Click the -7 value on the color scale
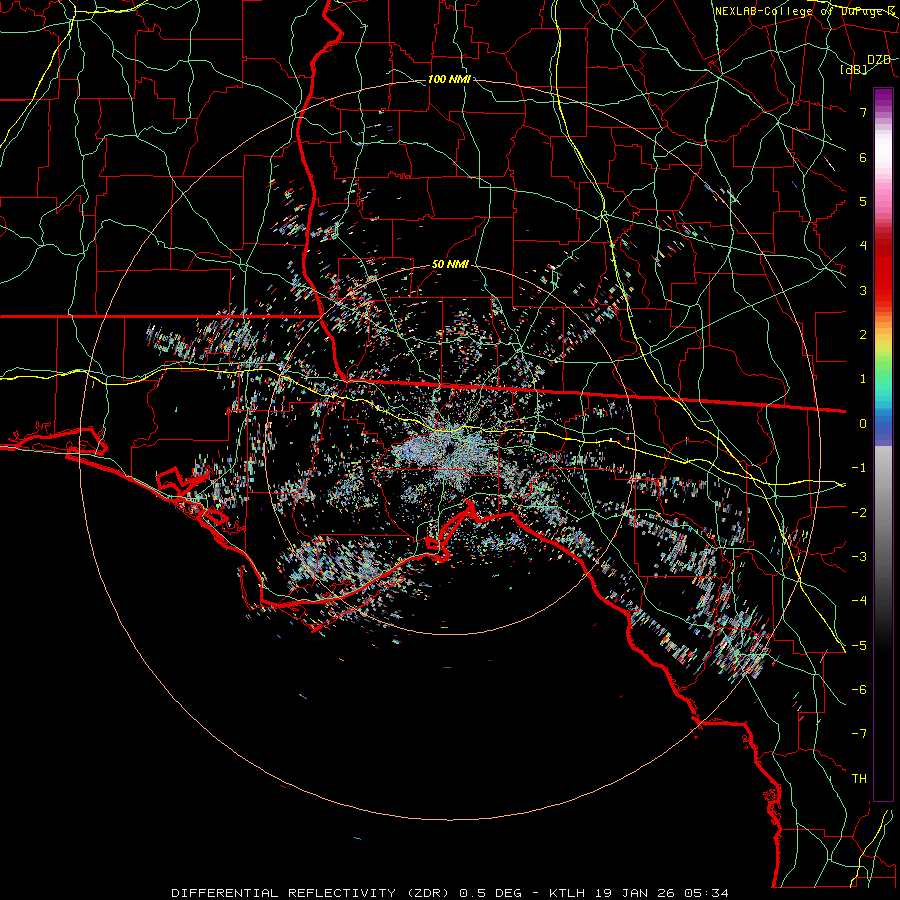 859,734
